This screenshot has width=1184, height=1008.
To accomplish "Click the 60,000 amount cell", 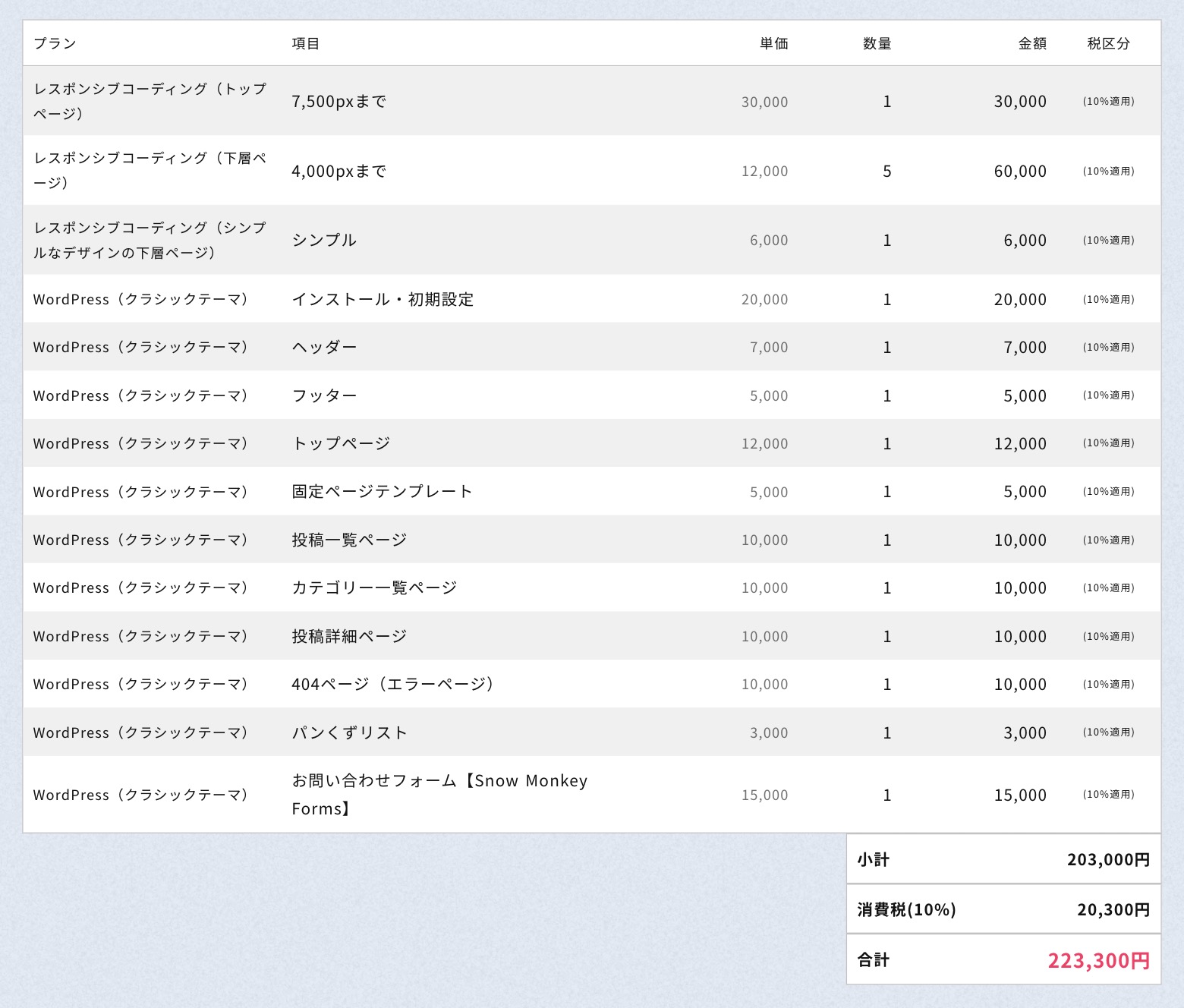I will (x=1019, y=171).
